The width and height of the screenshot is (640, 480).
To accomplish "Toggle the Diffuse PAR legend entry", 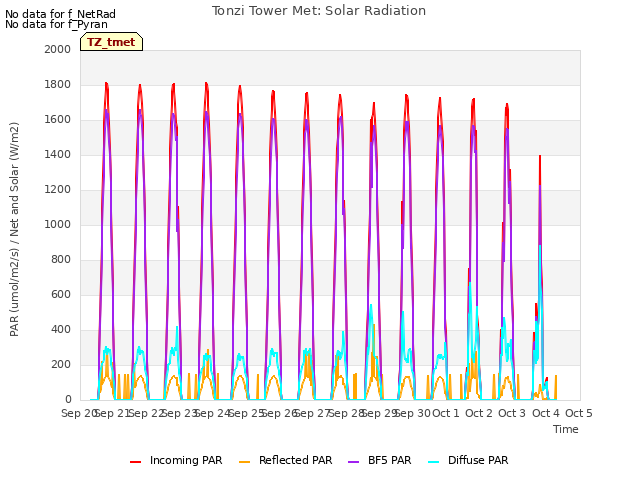I will point(468,460).
